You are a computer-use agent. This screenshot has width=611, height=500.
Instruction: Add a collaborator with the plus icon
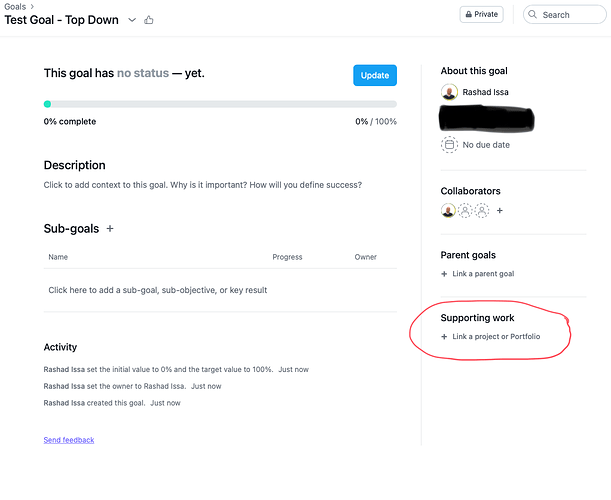[500, 211]
